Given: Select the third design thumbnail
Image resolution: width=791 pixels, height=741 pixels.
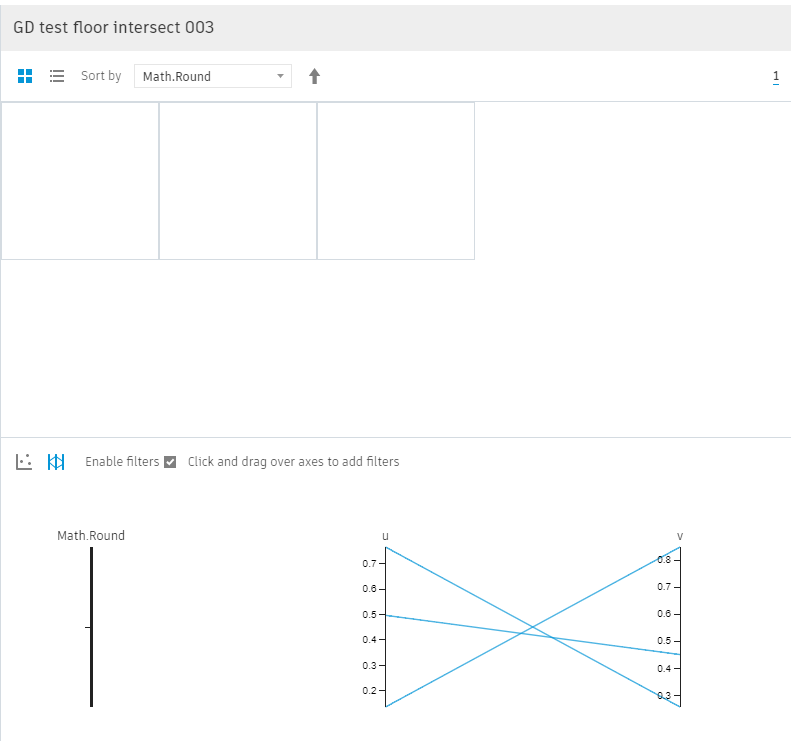Looking at the screenshot, I should [396, 181].
